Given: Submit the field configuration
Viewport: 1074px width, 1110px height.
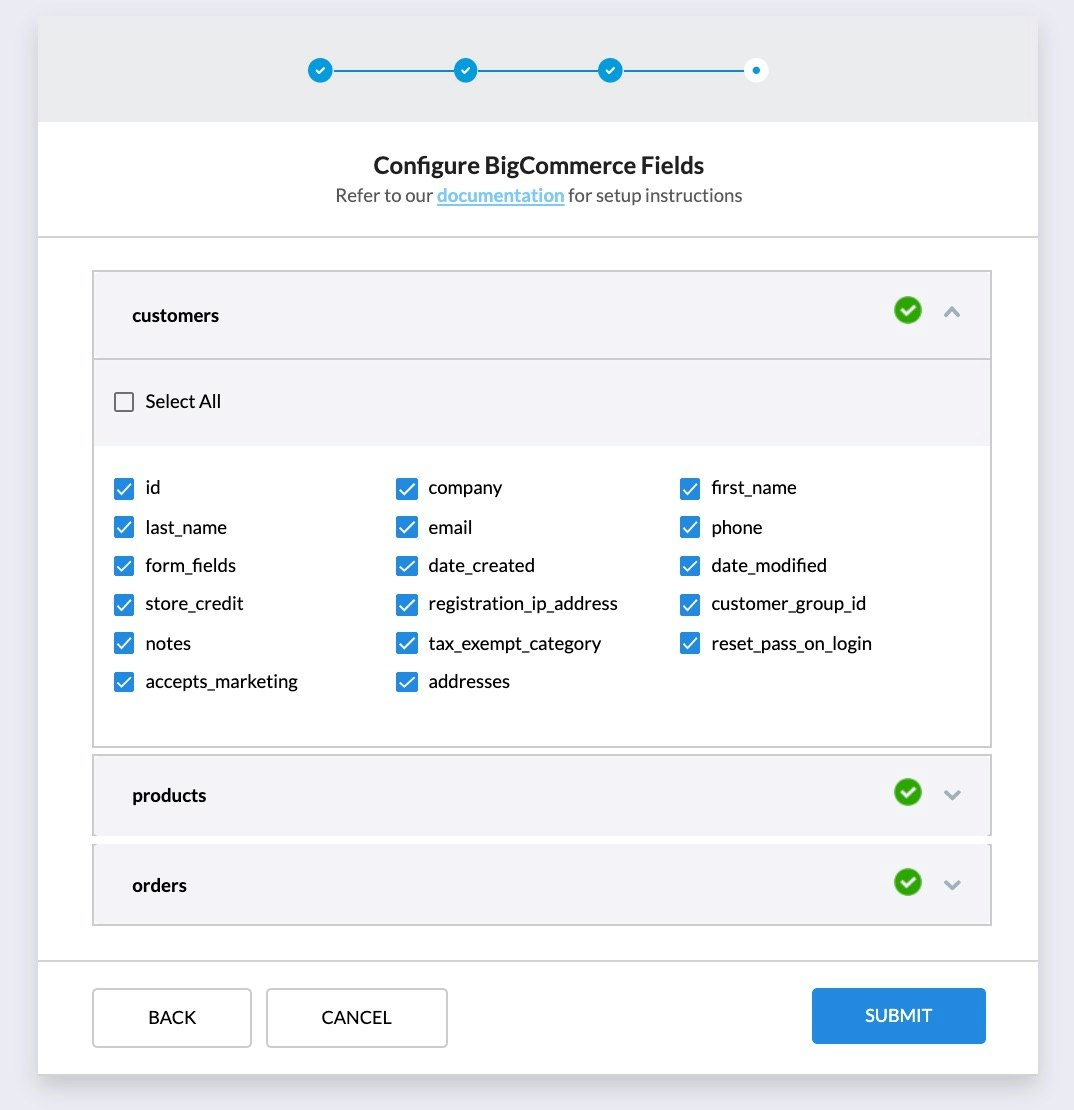Looking at the screenshot, I should tap(898, 1016).
